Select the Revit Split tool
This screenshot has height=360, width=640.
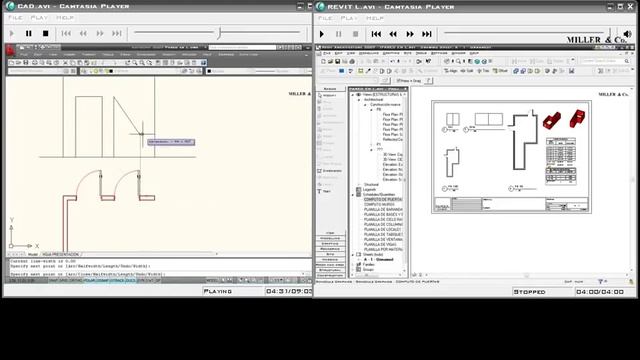(x=467, y=71)
